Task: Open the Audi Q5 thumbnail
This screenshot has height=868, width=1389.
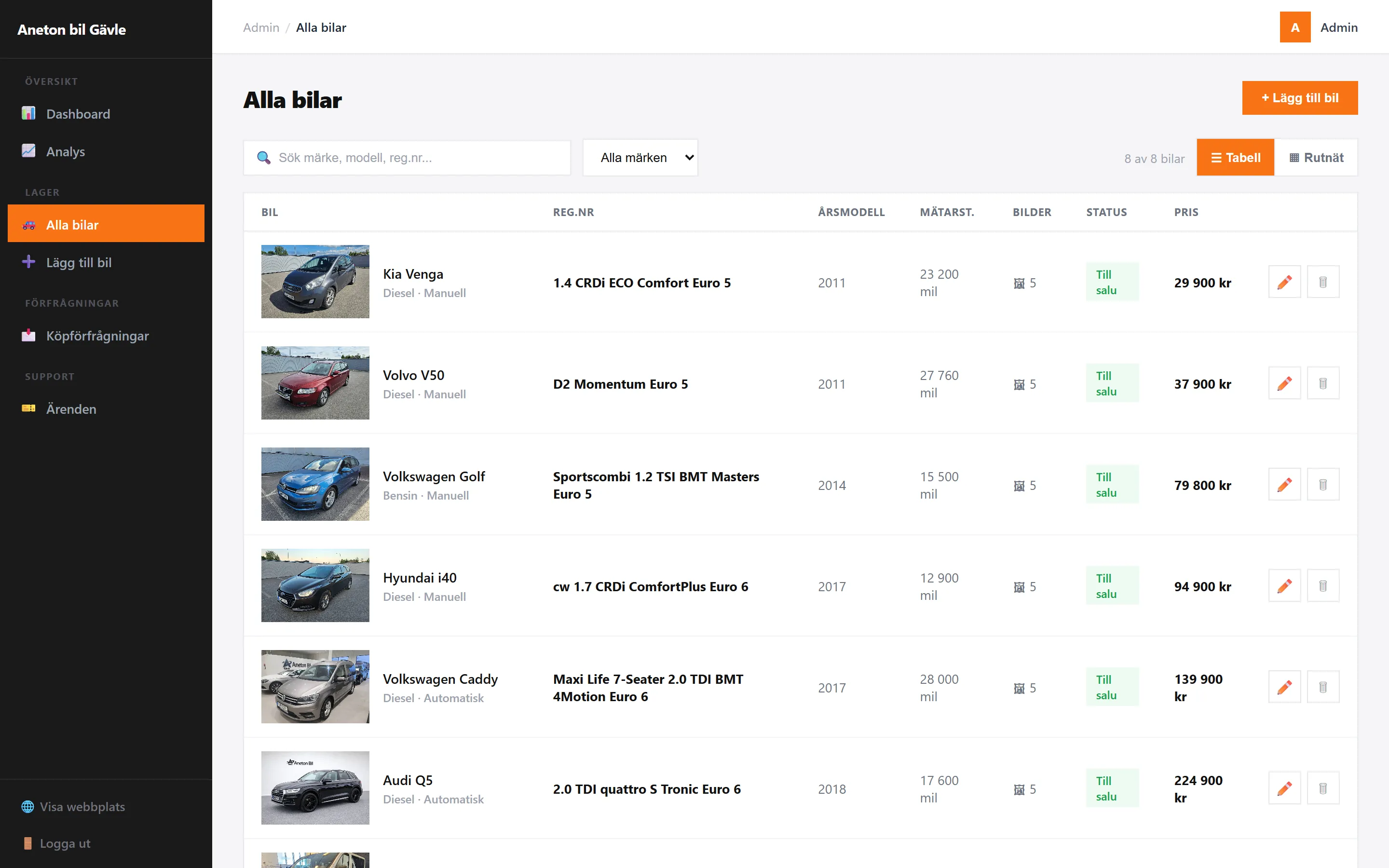Action: (315, 788)
